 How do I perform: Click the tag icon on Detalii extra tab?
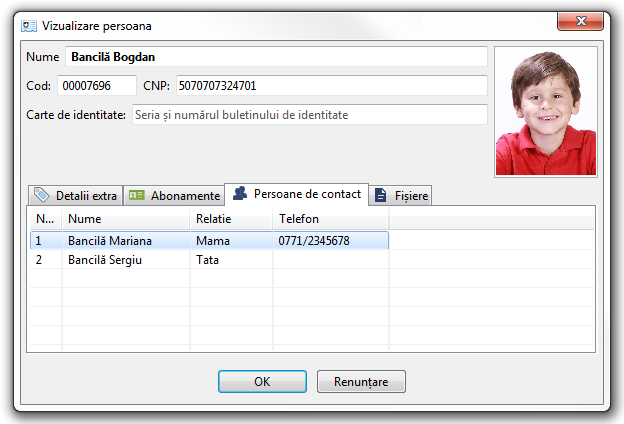[x=41, y=195]
